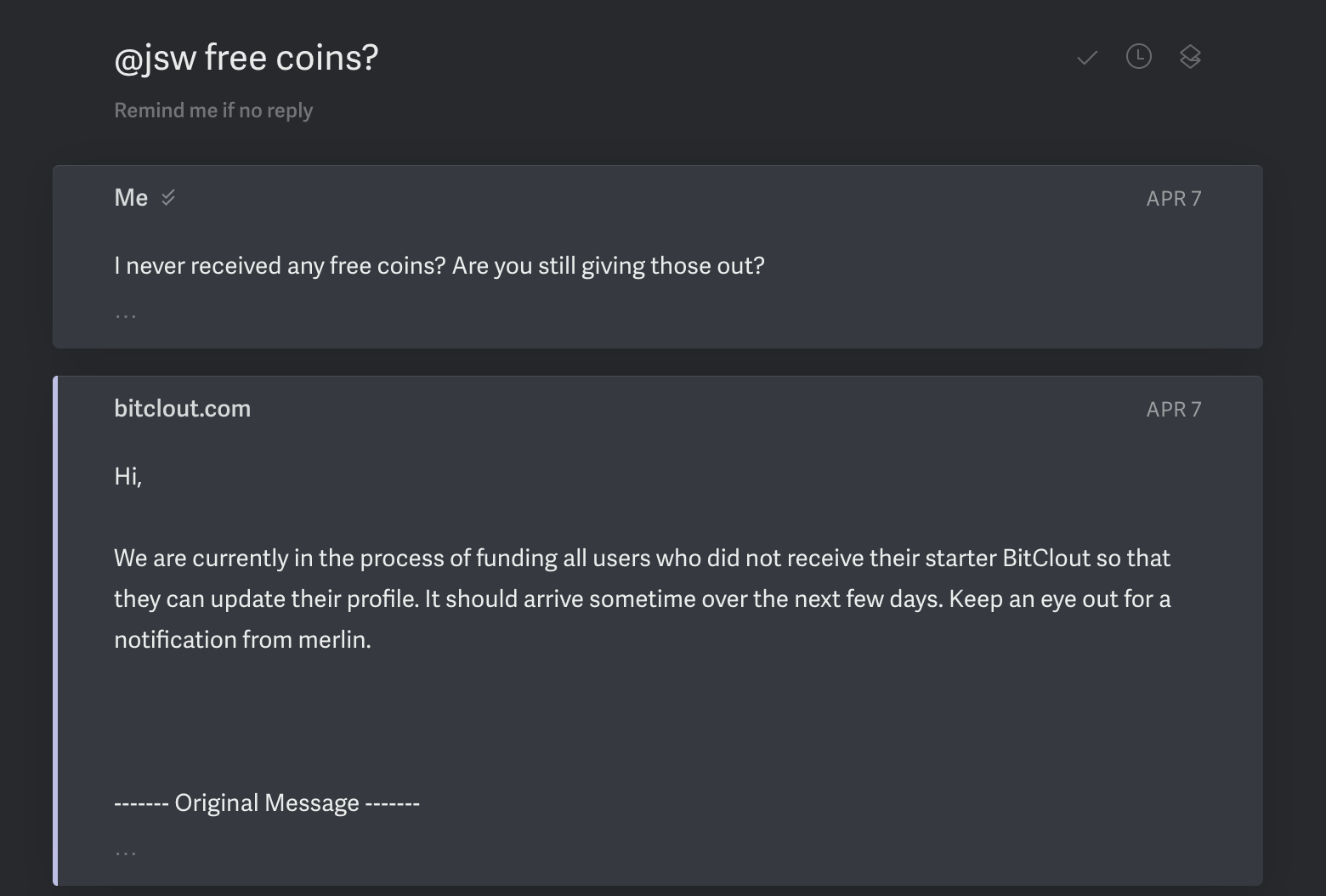Click the "I never received any free coins?" text
The image size is (1326, 896).
280,266
